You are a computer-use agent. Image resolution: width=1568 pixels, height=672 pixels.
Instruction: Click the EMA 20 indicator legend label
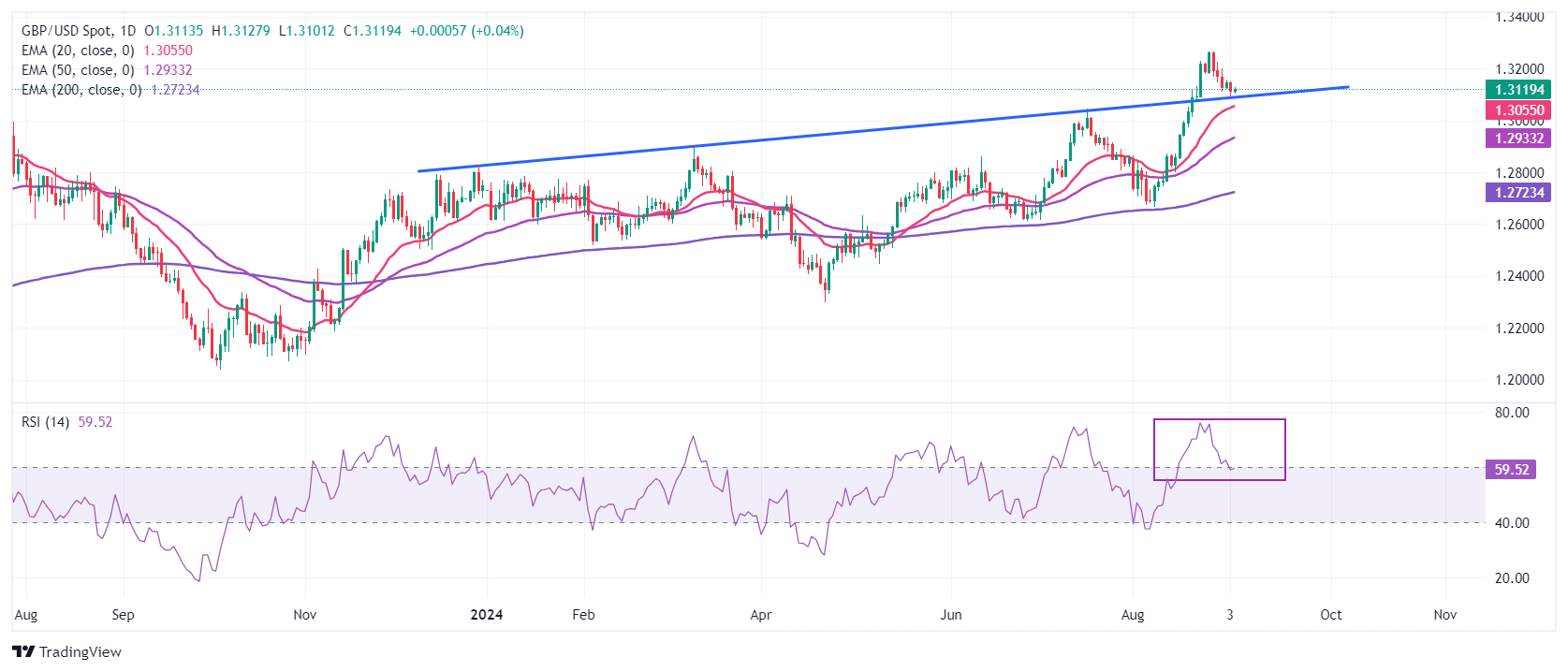point(78,51)
